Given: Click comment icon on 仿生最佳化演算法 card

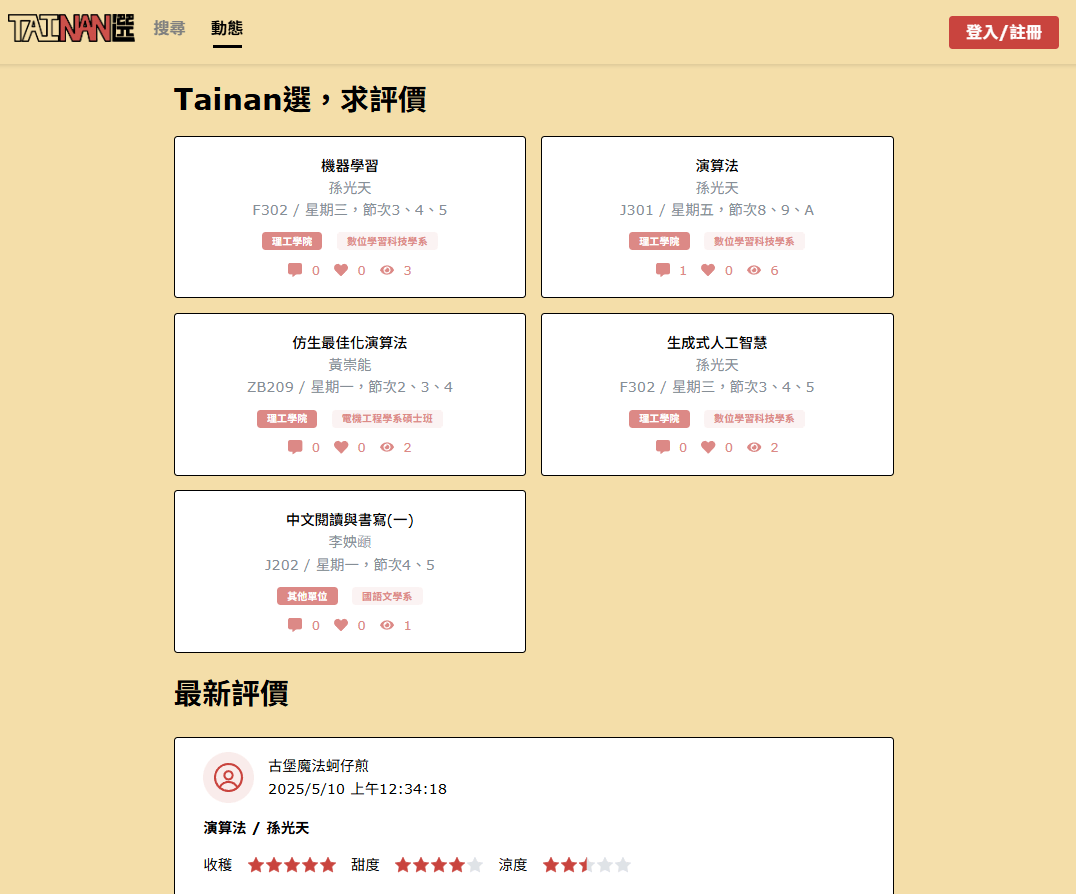Looking at the screenshot, I should 295,447.
